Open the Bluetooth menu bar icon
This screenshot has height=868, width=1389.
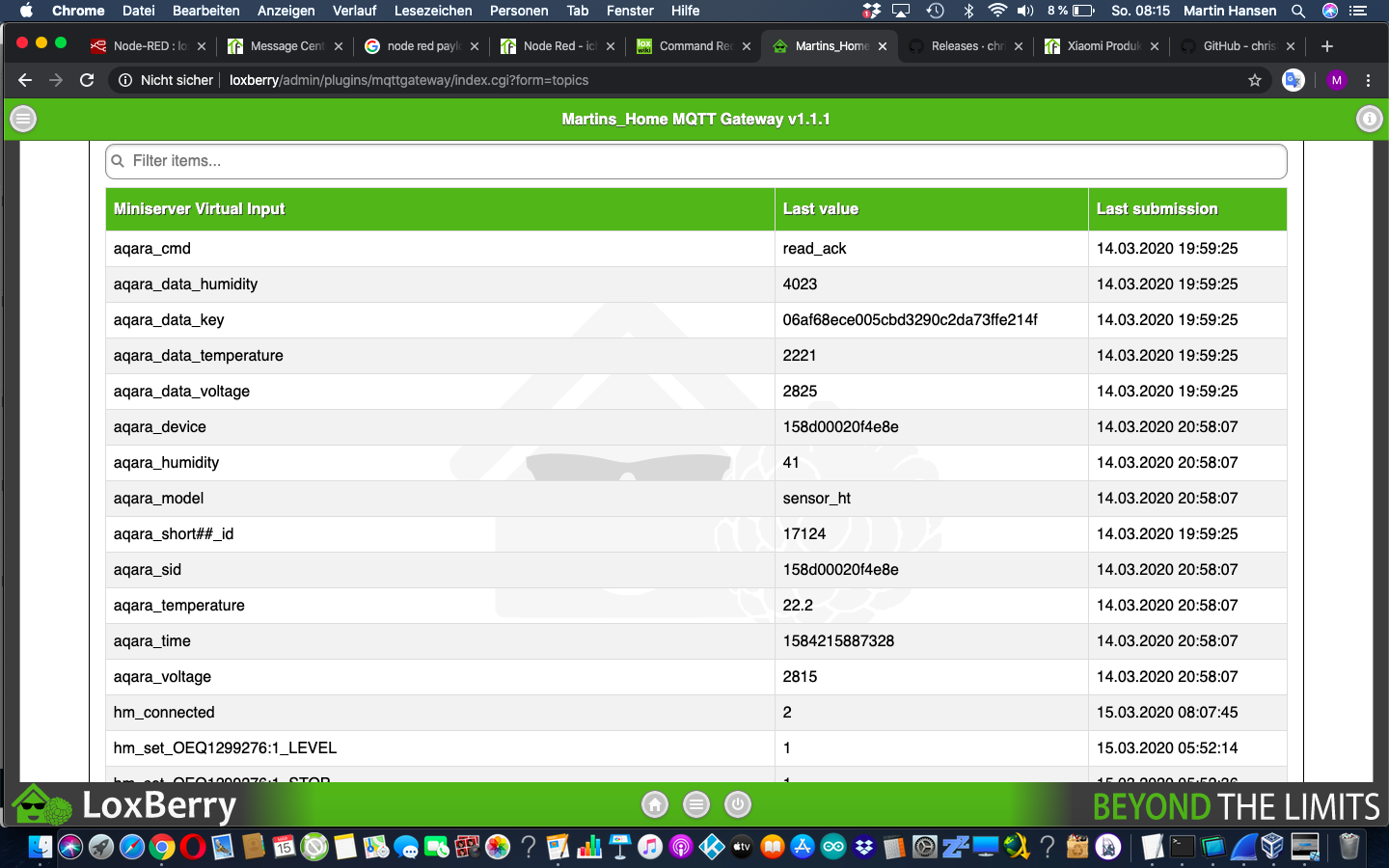[969, 11]
